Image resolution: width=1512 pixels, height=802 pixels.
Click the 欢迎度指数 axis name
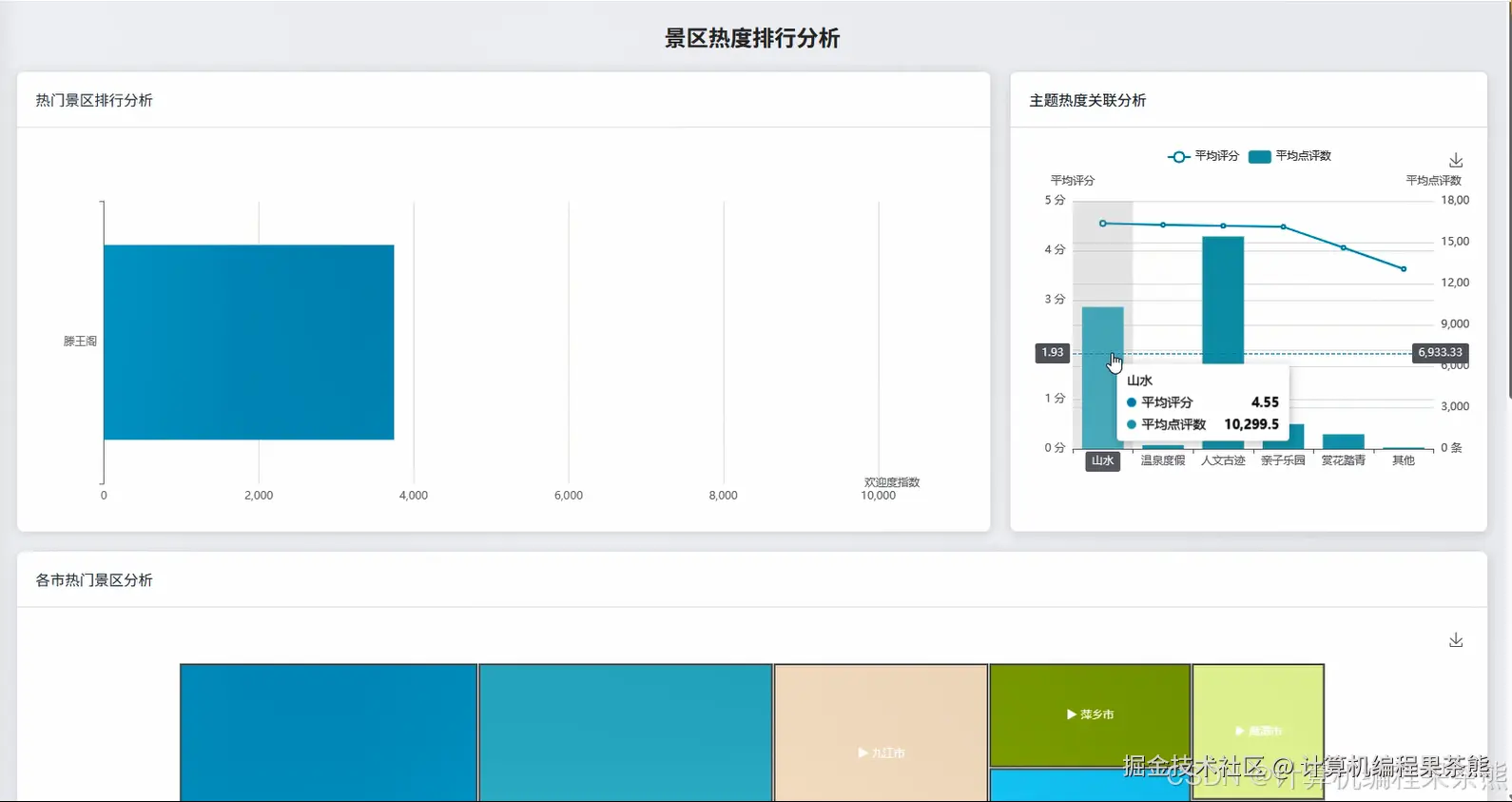pyautogui.click(x=892, y=482)
